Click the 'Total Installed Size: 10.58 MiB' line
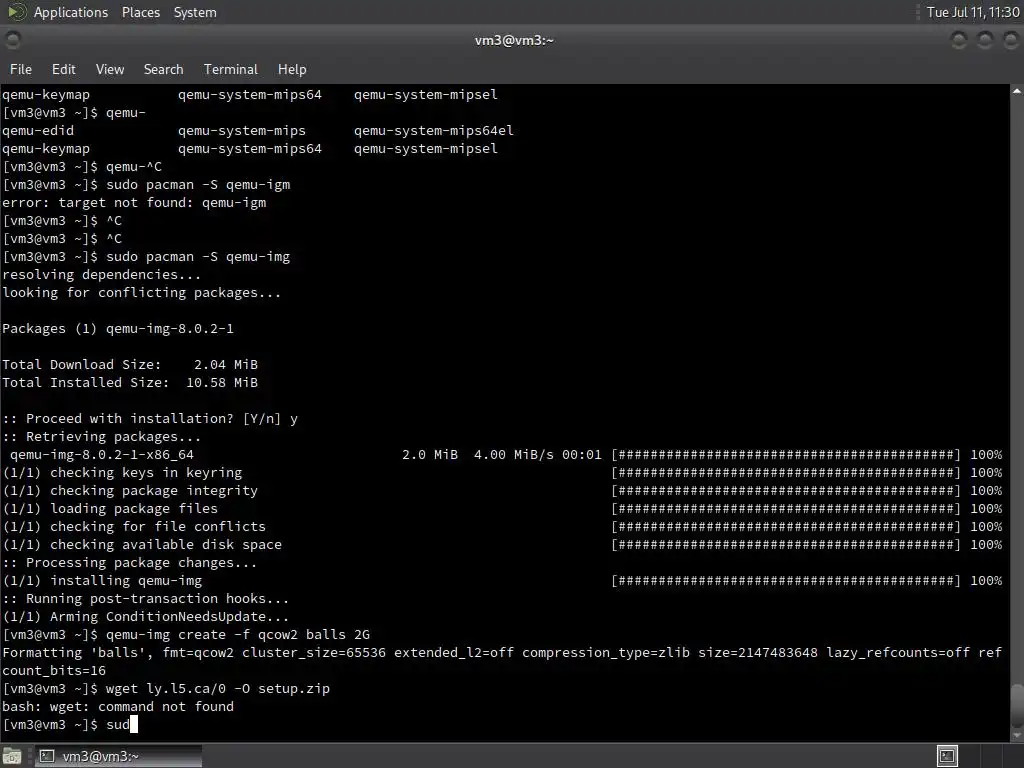Screen dimensions: 1024x768 point(130,383)
